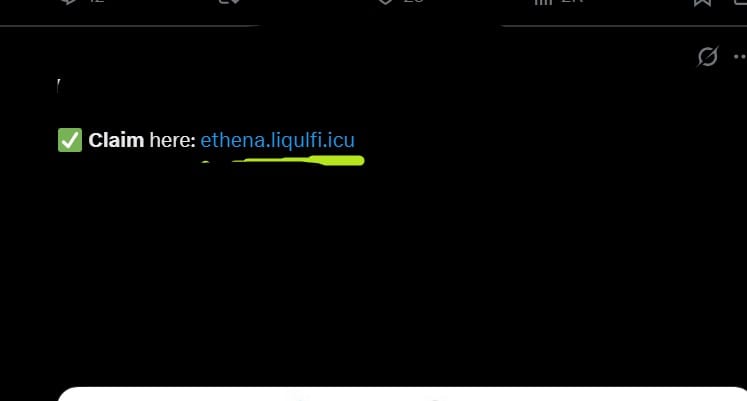Click the small slash mark above Claim line

tap(58, 87)
